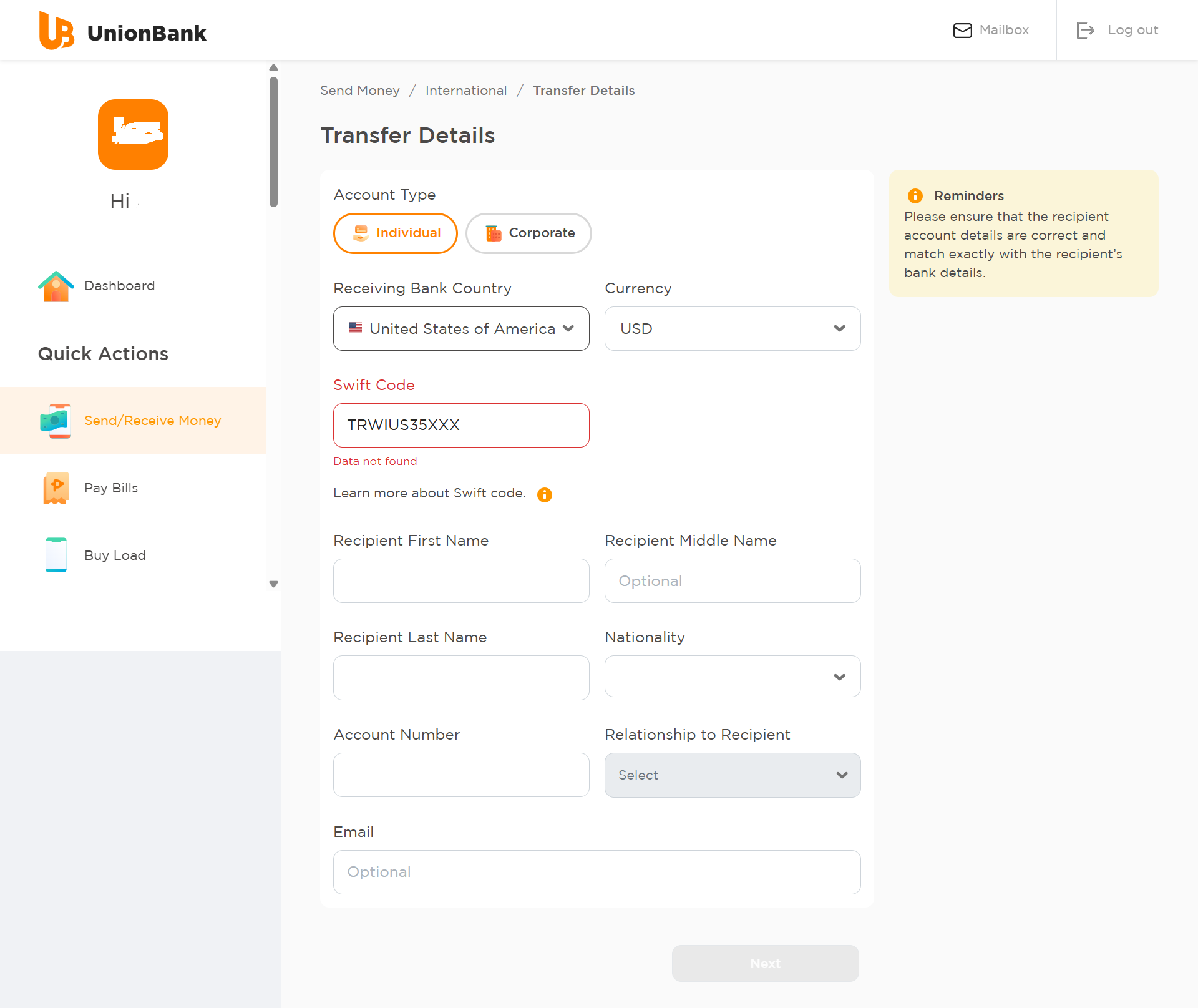
Task: Open the Relationship to Recipient dropdown
Action: tap(732, 775)
